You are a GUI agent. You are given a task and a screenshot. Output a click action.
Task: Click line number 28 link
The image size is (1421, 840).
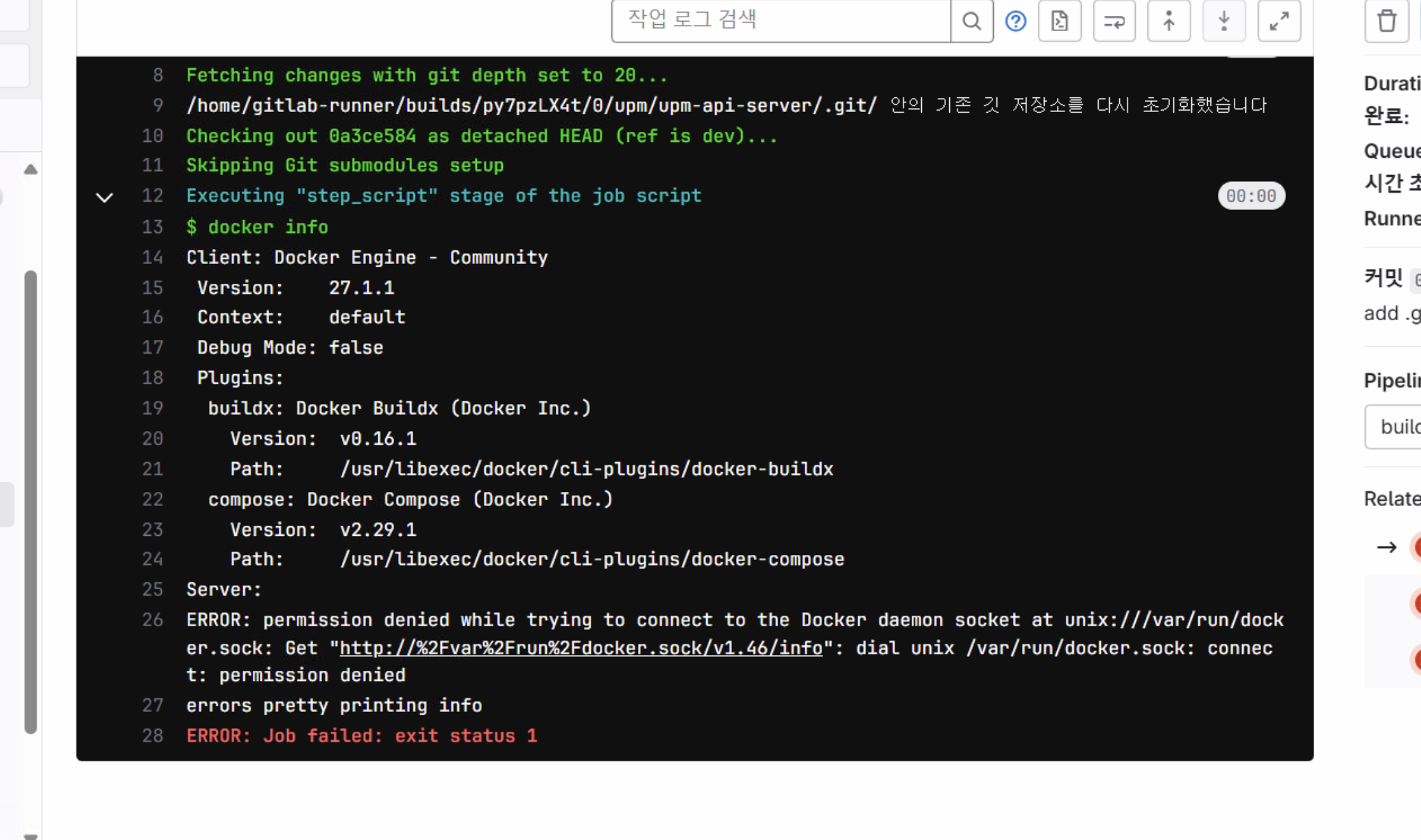click(153, 736)
